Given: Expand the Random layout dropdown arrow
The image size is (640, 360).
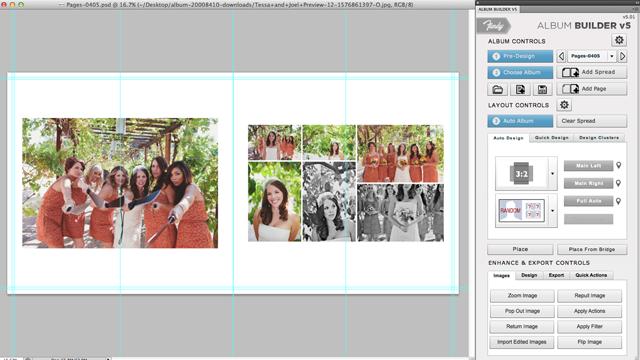Looking at the screenshot, I should pyautogui.click(x=552, y=211).
